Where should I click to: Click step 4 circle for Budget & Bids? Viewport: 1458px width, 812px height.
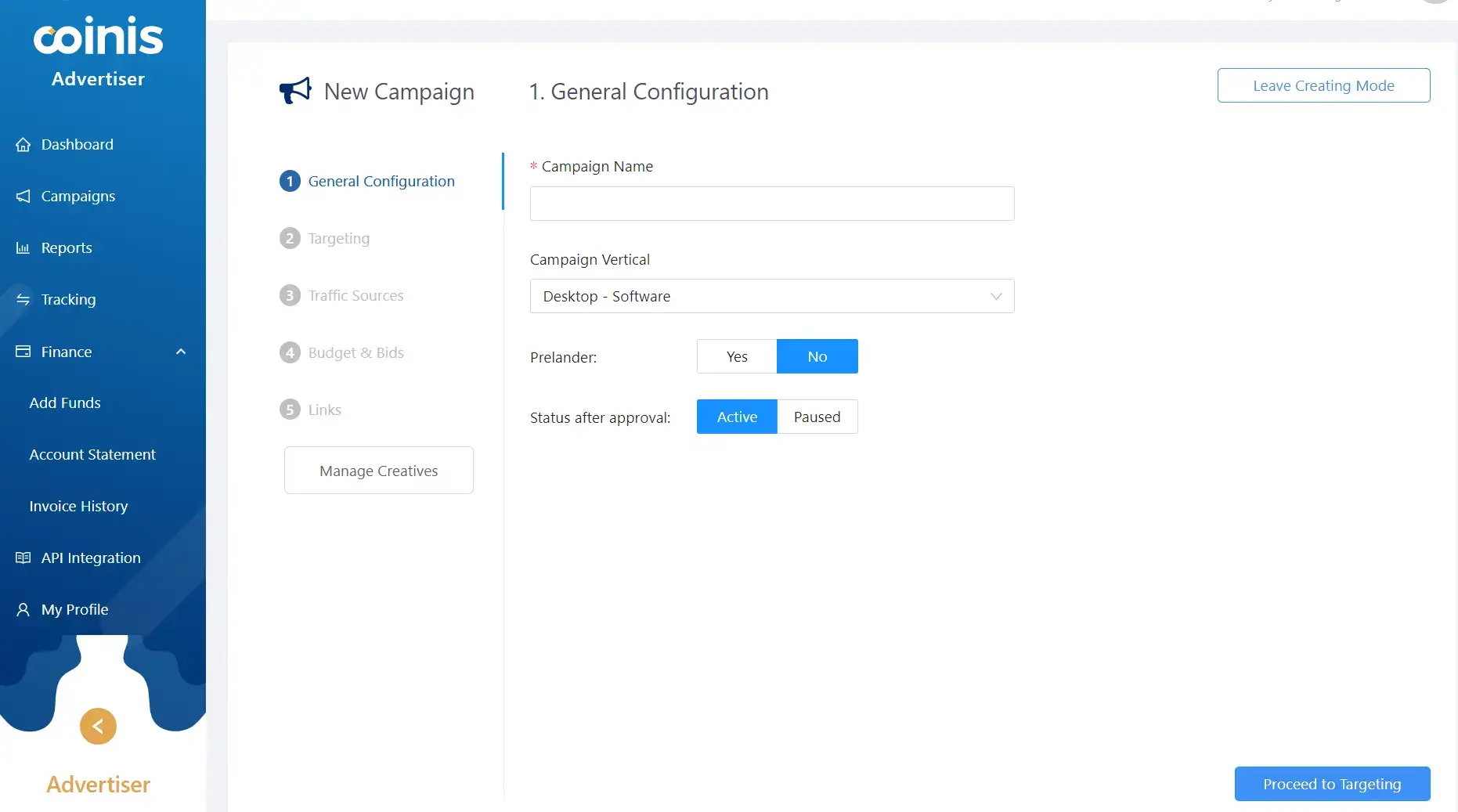pos(290,352)
